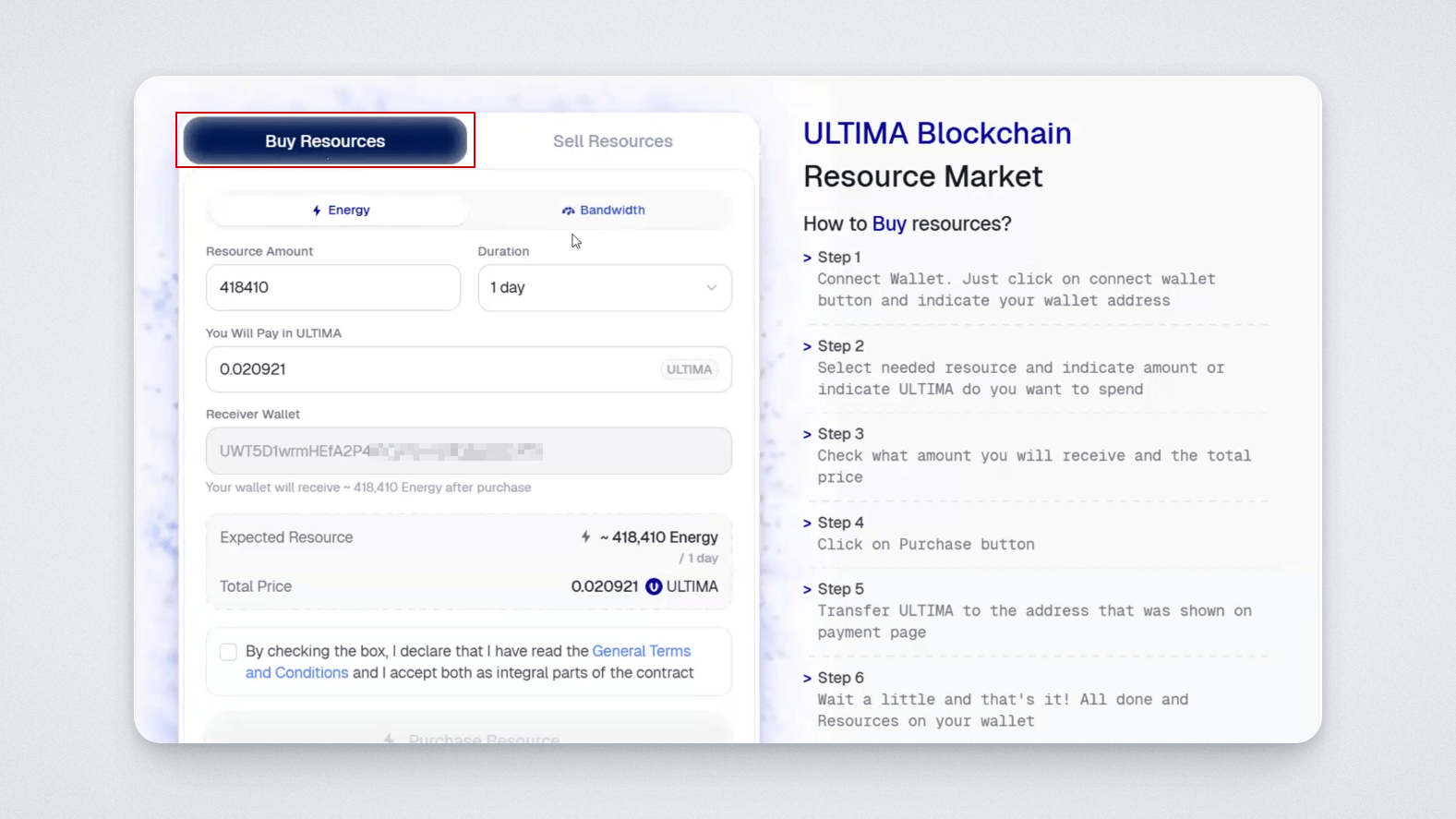Click the Duration dropdown chevron arrow

pos(711,288)
